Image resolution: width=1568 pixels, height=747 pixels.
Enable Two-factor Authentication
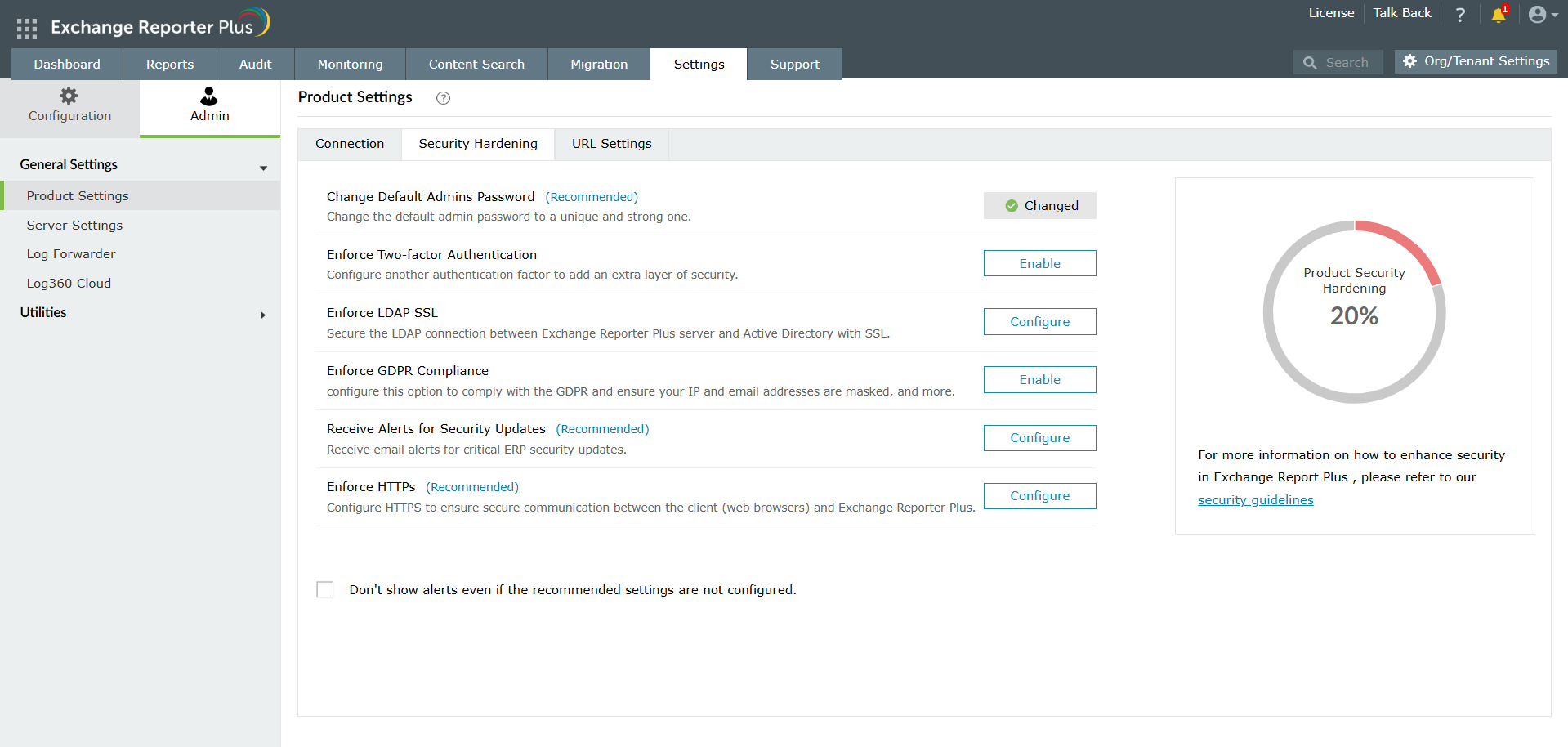click(1040, 263)
